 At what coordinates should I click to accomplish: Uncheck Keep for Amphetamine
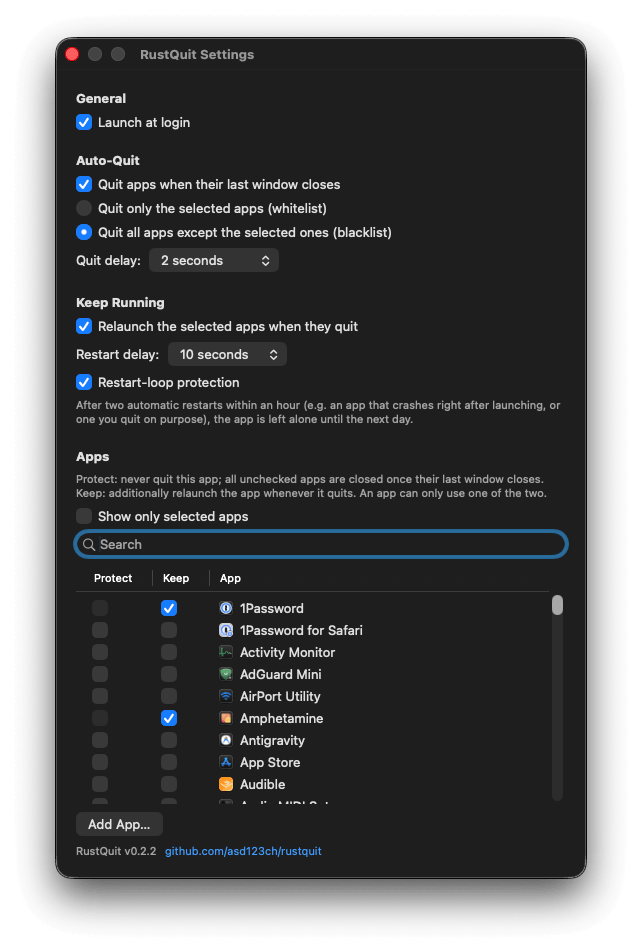pos(169,718)
